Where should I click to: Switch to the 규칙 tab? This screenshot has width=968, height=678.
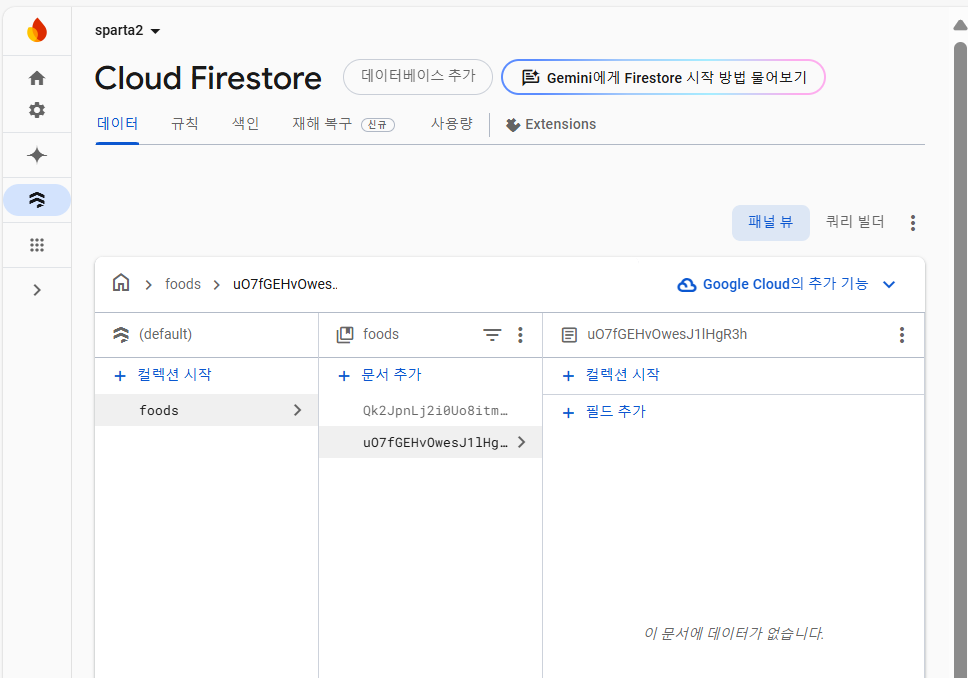[x=185, y=123]
